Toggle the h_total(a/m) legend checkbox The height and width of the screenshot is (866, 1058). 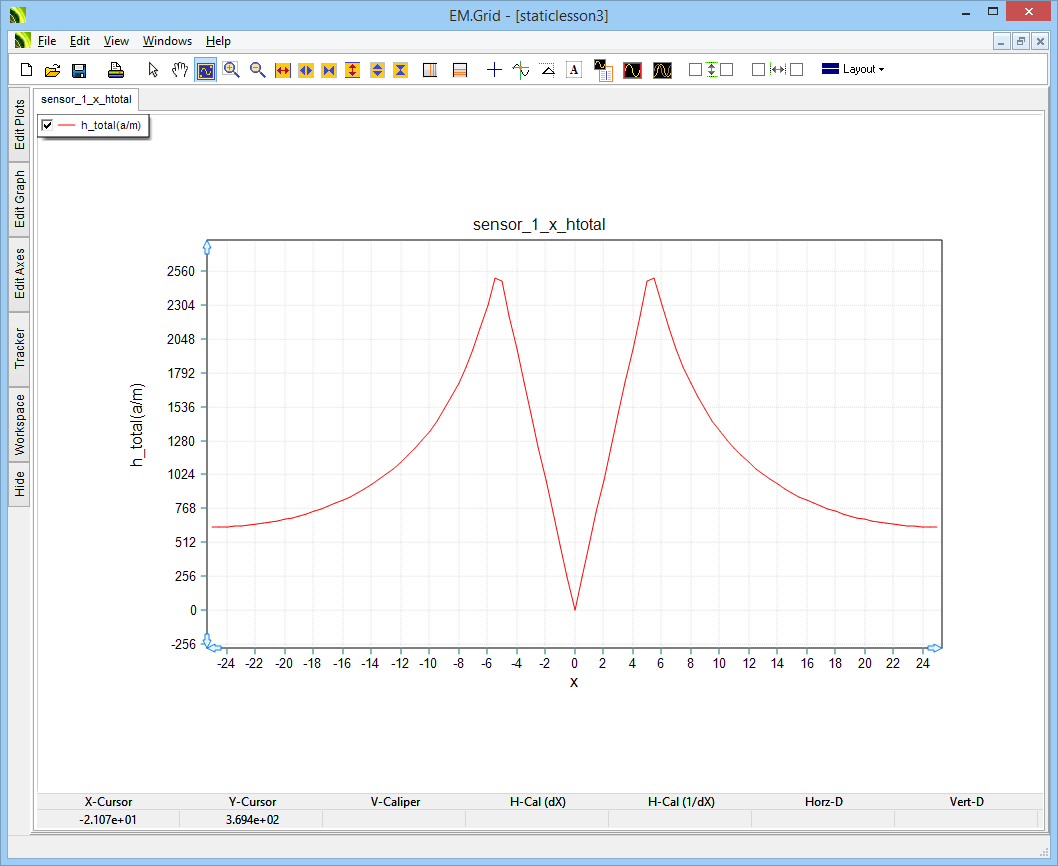point(47,125)
